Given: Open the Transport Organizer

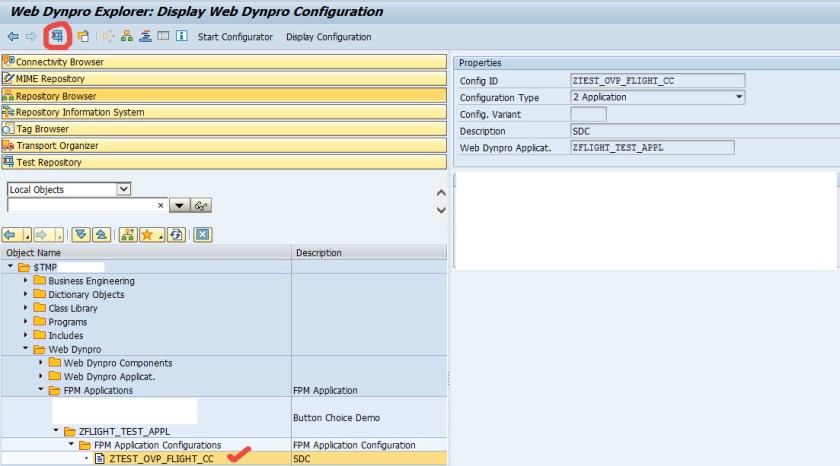Looking at the screenshot, I should click(x=224, y=146).
